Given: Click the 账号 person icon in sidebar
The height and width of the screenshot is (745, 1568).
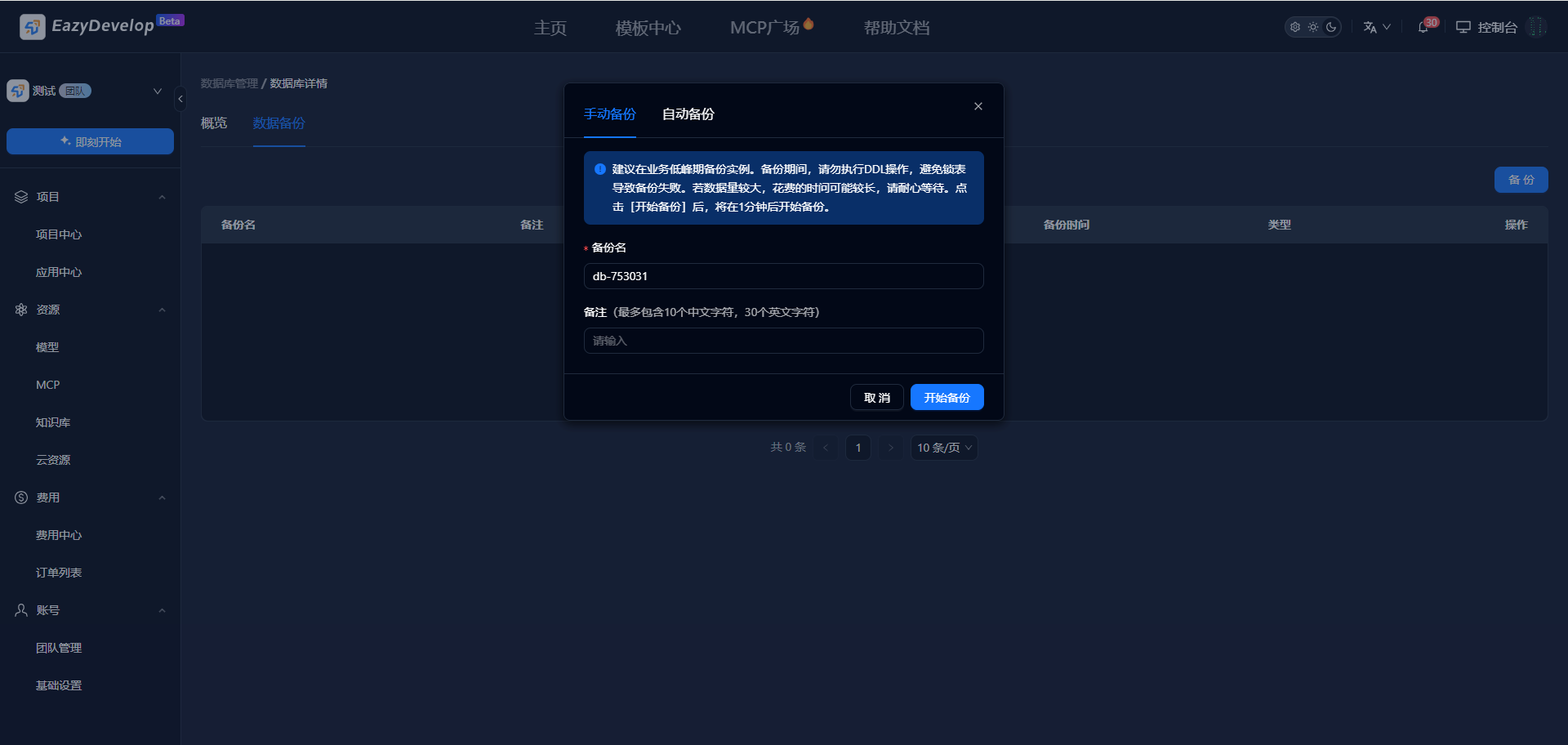Looking at the screenshot, I should pyautogui.click(x=21, y=610).
